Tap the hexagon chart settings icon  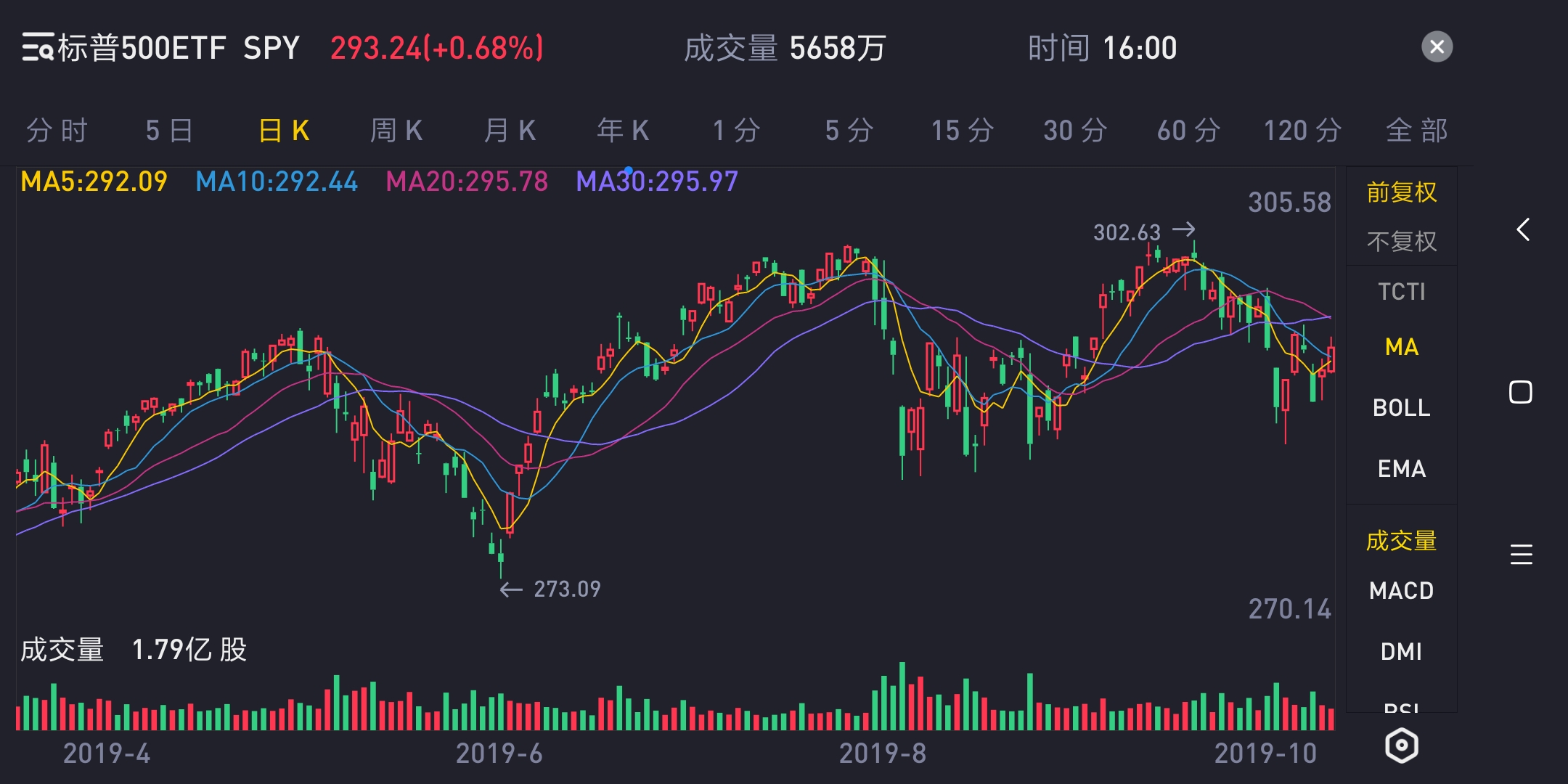[x=1401, y=746]
